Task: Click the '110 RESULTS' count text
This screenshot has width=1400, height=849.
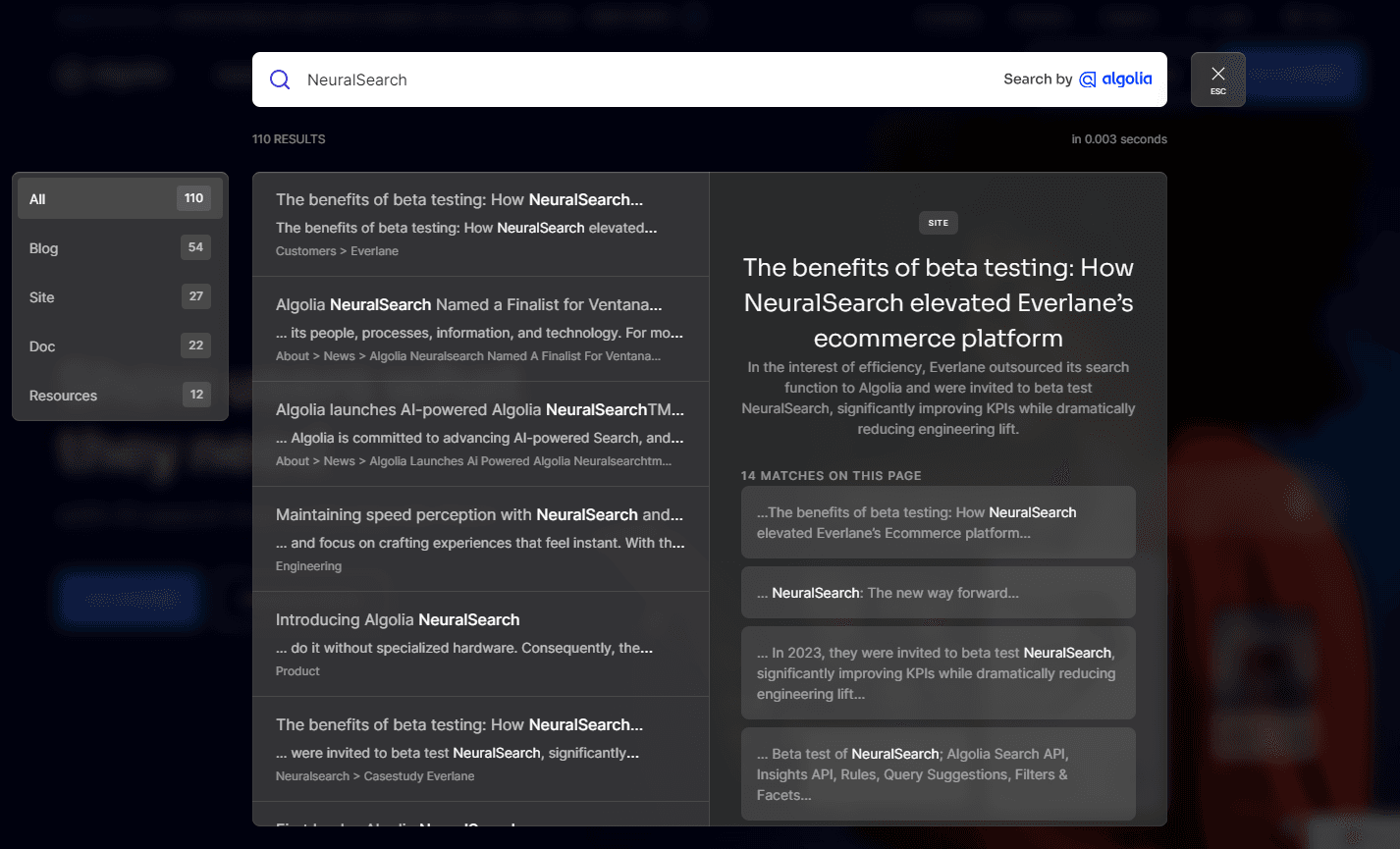Action: [x=289, y=139]
